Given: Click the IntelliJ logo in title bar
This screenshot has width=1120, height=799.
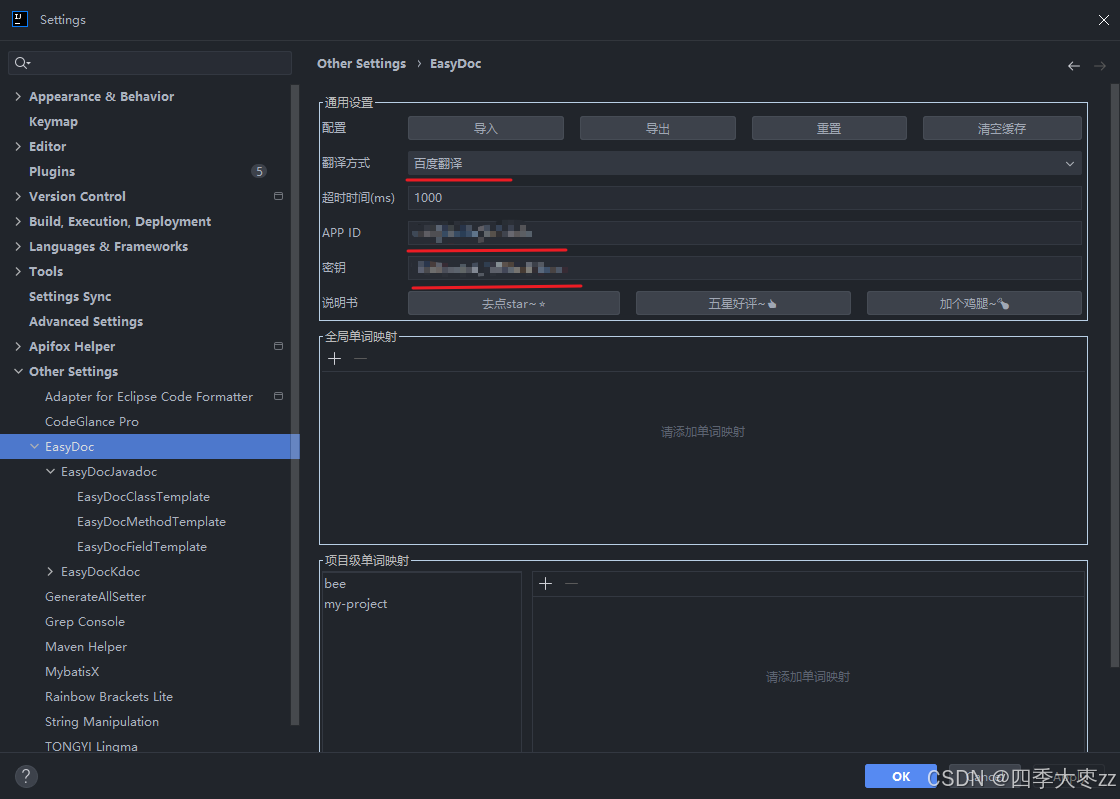Looking at the screenshot, I should pos(20,19).
